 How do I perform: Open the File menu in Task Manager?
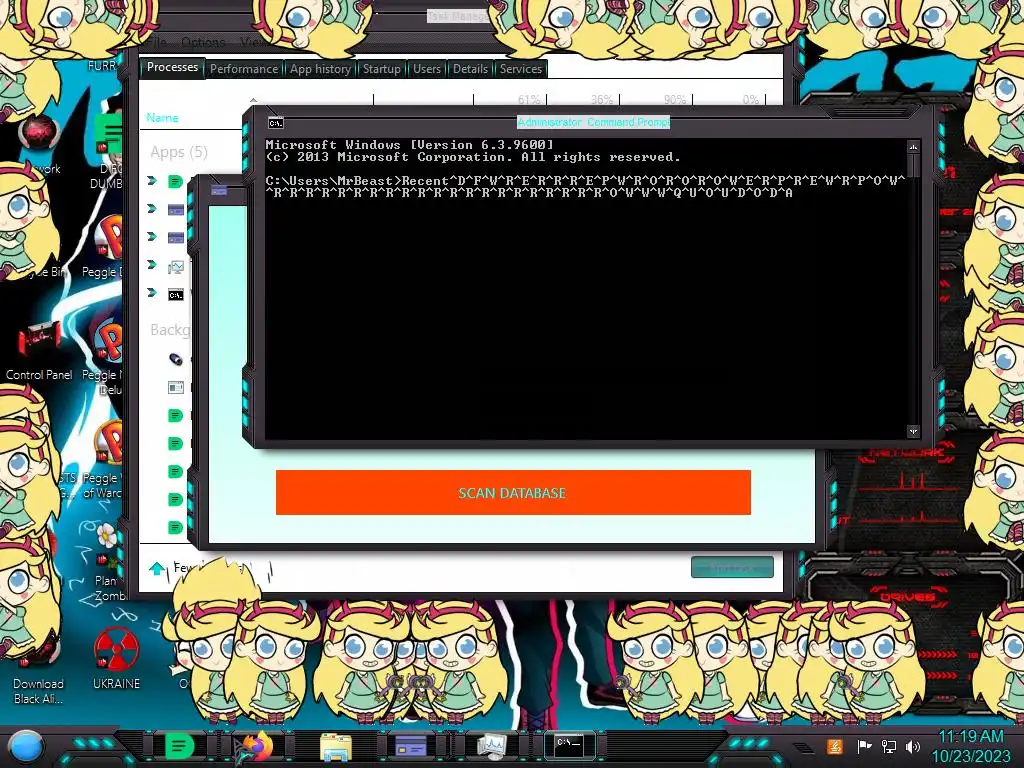[157, 42]
